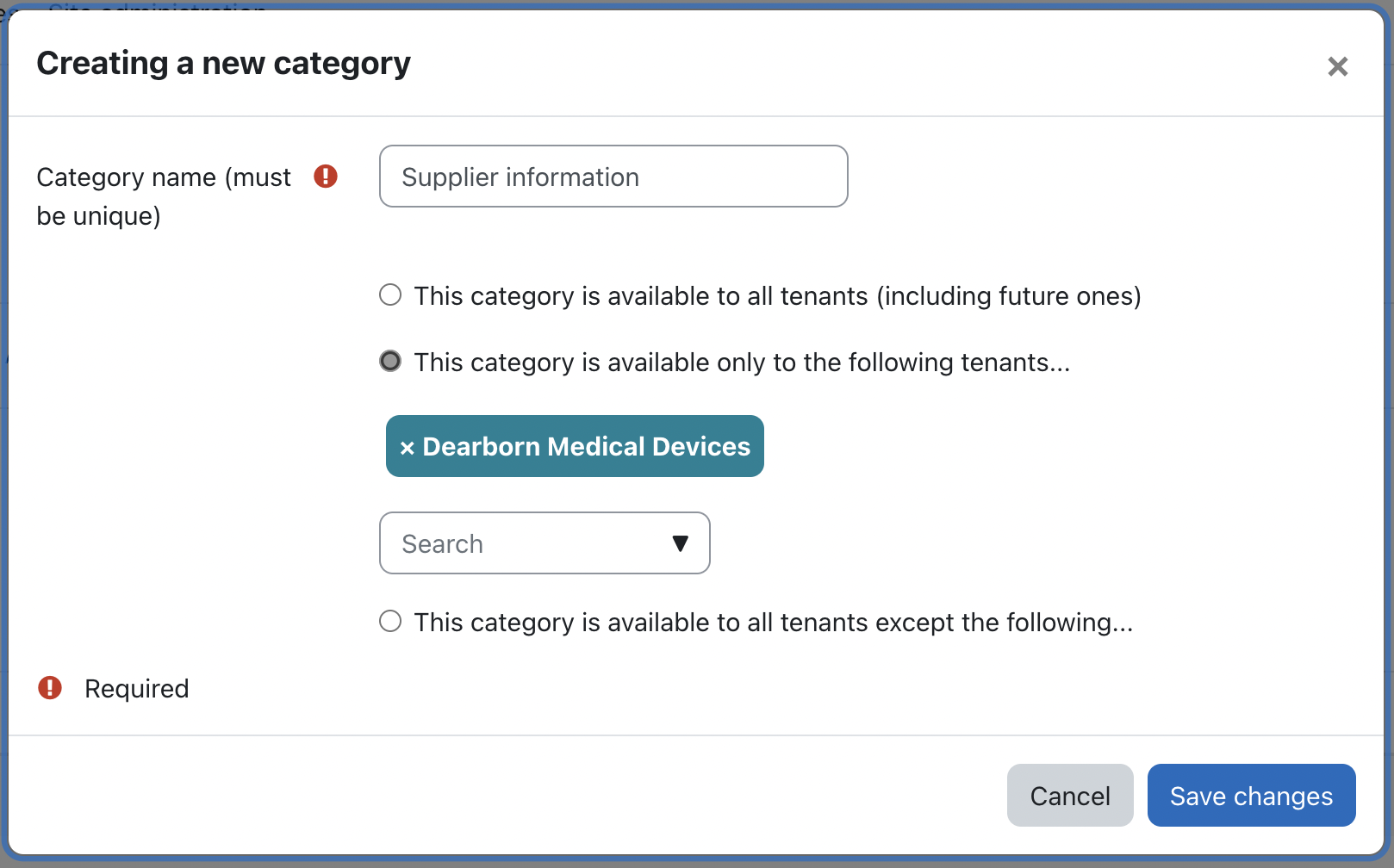
Task: Click the "Required" legend text
Action: point(136,689)
